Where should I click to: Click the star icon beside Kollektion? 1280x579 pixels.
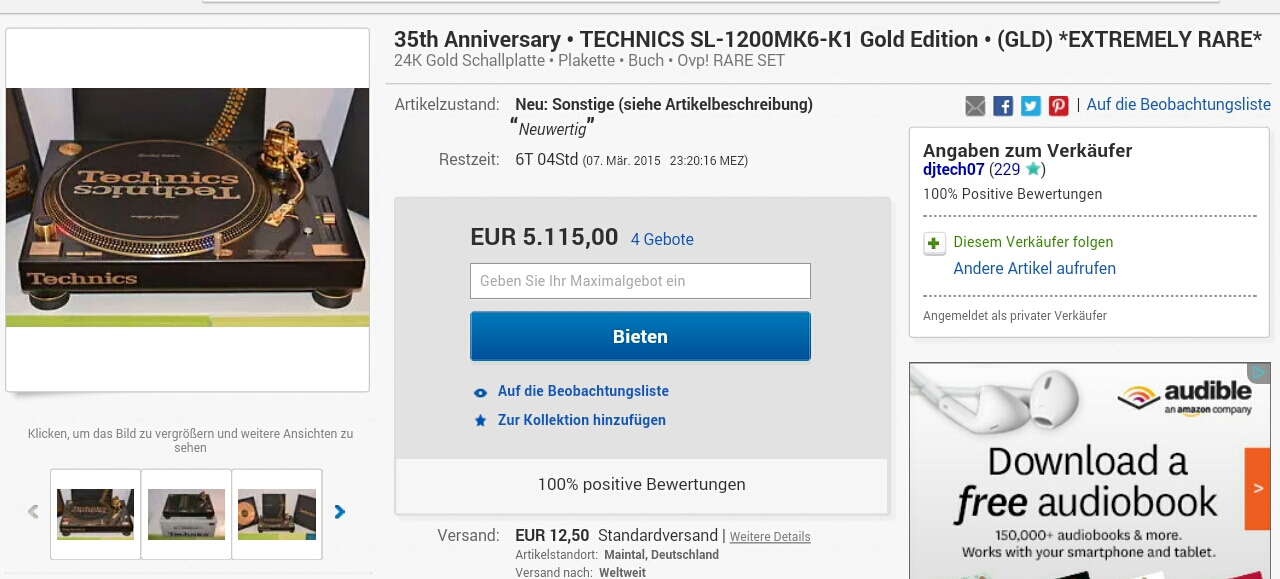coord(481,421)
